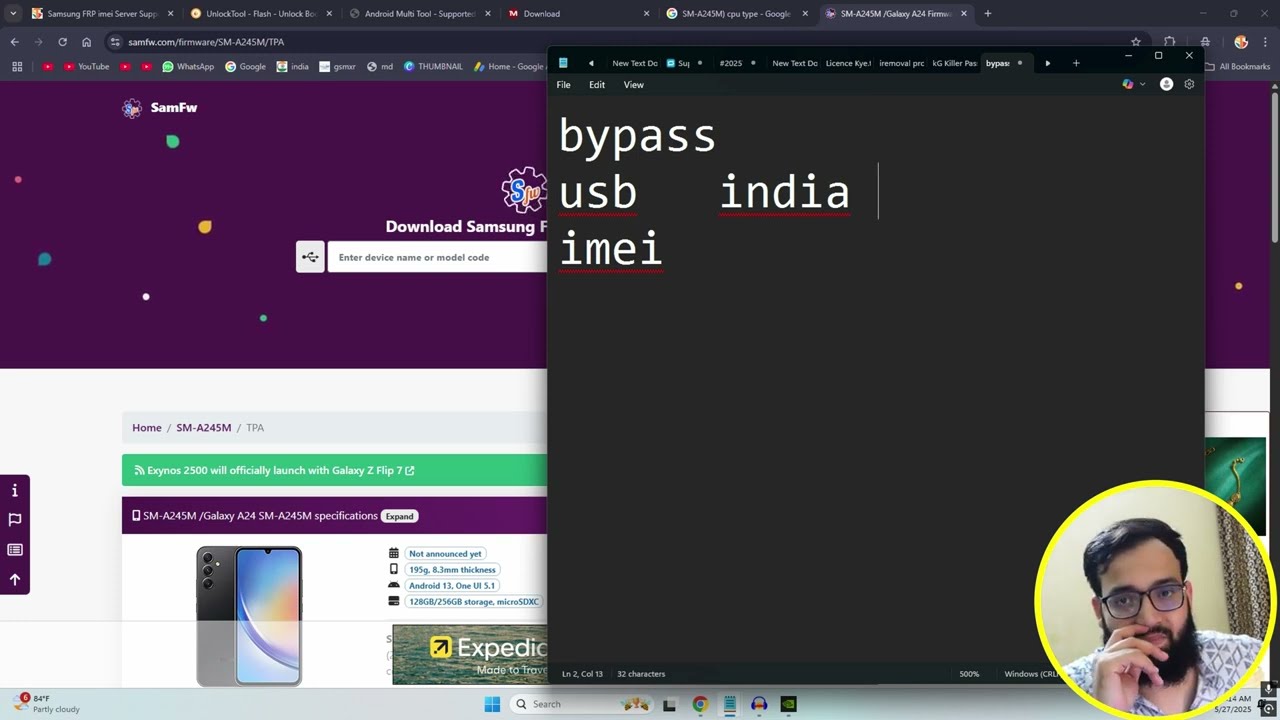This screenshot has height=720, width=1280.
Task: Click the Notepad app icon in title bar
Action: 563,63
